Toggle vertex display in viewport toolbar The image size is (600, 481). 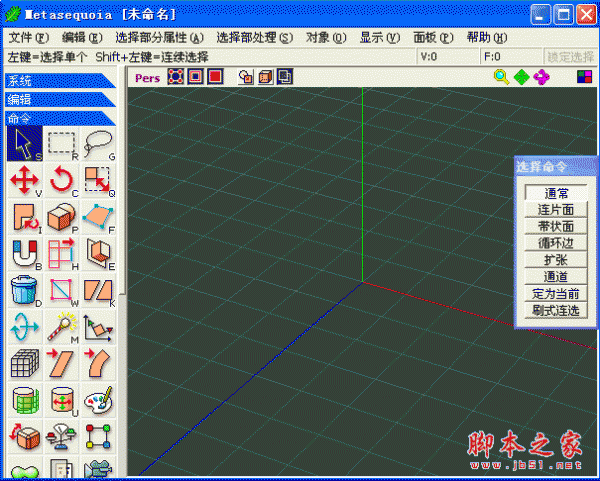pyautogui.click(x=176, y=77)
